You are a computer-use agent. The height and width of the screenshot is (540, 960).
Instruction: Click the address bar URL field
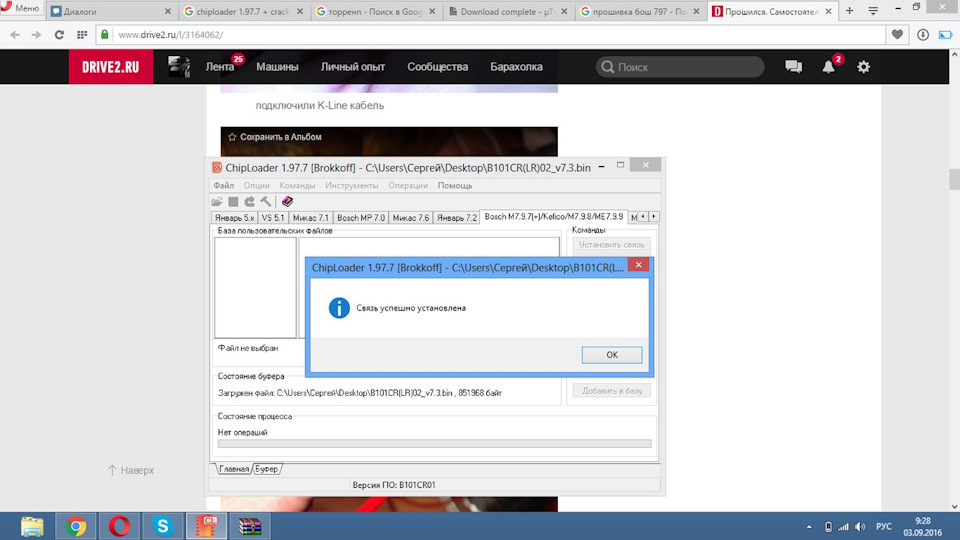490,35
